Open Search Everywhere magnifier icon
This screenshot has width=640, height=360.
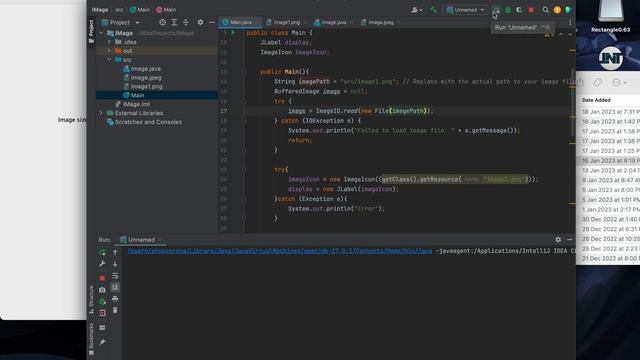click(546, 10)
